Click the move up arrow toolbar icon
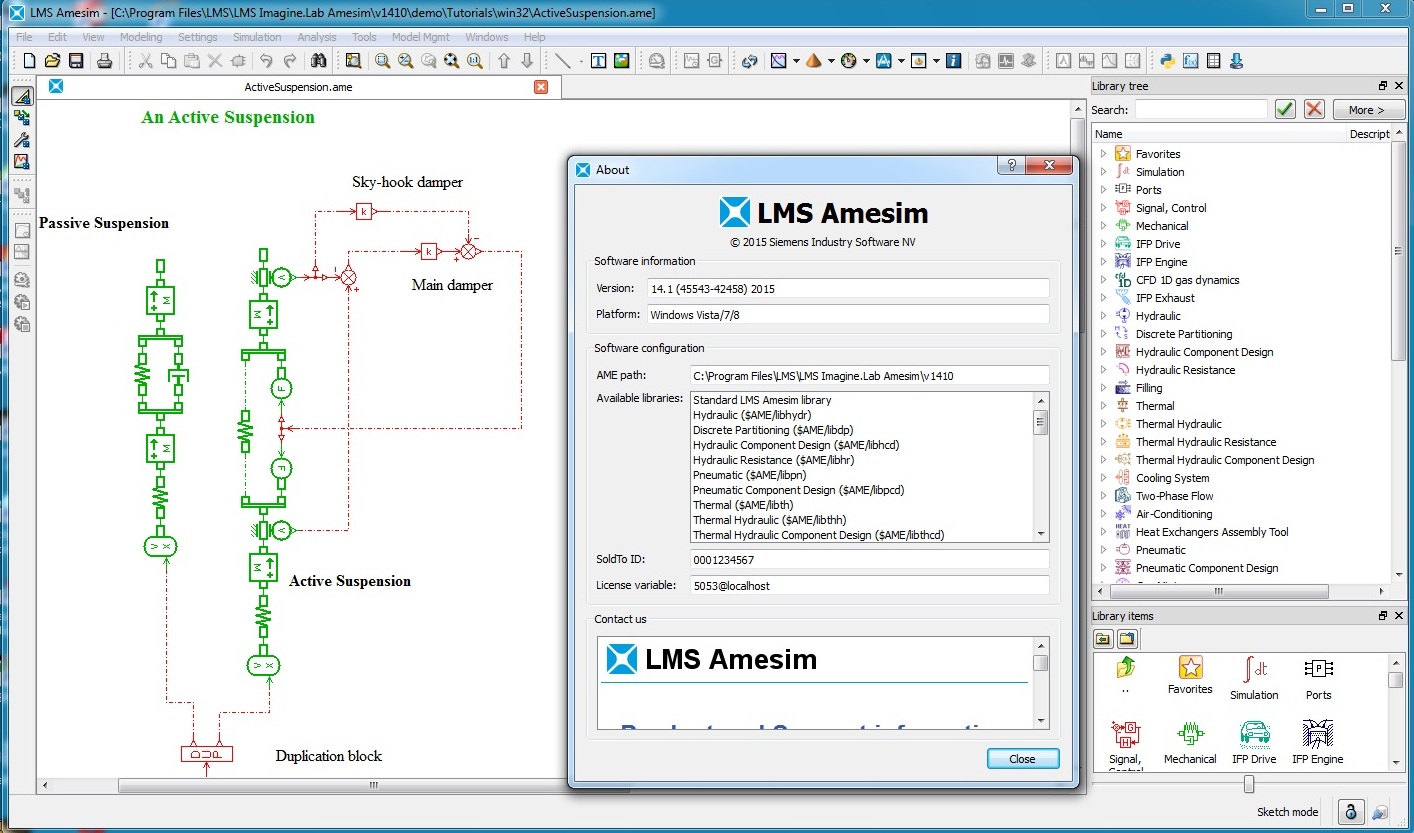 pyautogui.click(x=504, y=61)
